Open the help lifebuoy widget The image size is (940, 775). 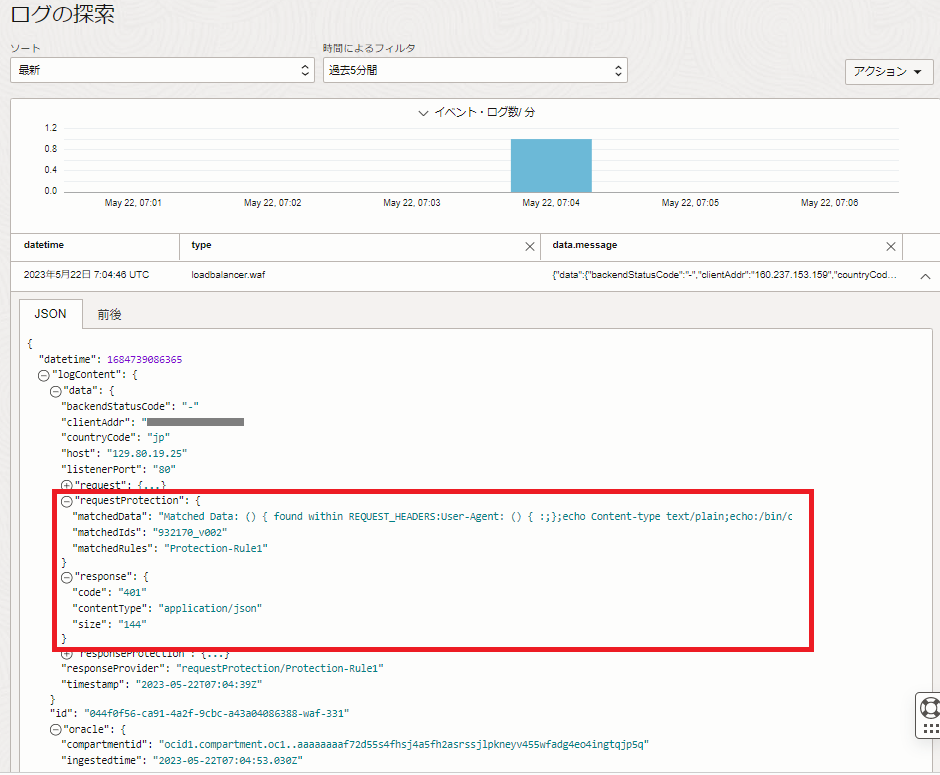pyautogui.click(x=929, y=712)
